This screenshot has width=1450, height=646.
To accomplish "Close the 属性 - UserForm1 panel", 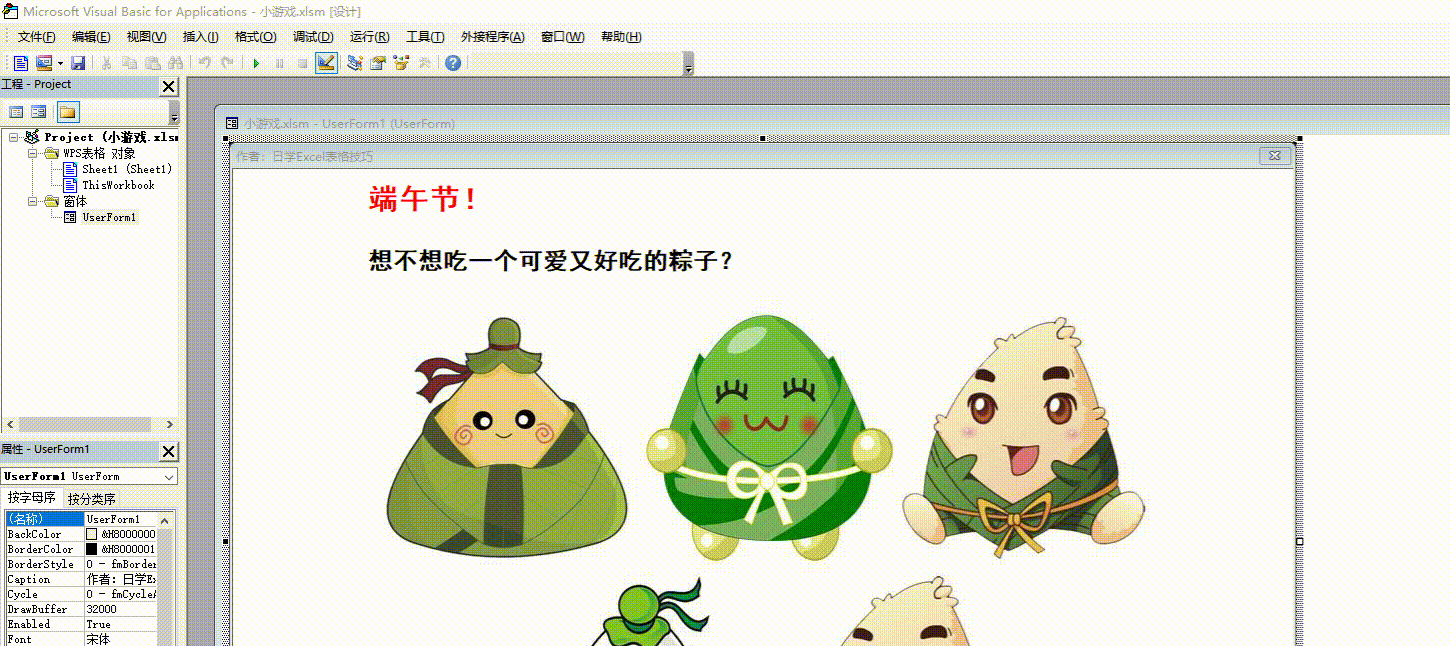I will pyautogui.click(x=168, y=452).
